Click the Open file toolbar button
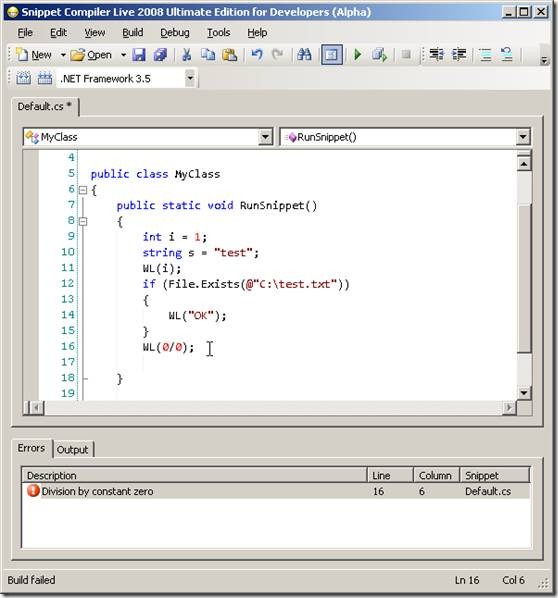Viewport: 558px width, 598px height. pos(91,55)
